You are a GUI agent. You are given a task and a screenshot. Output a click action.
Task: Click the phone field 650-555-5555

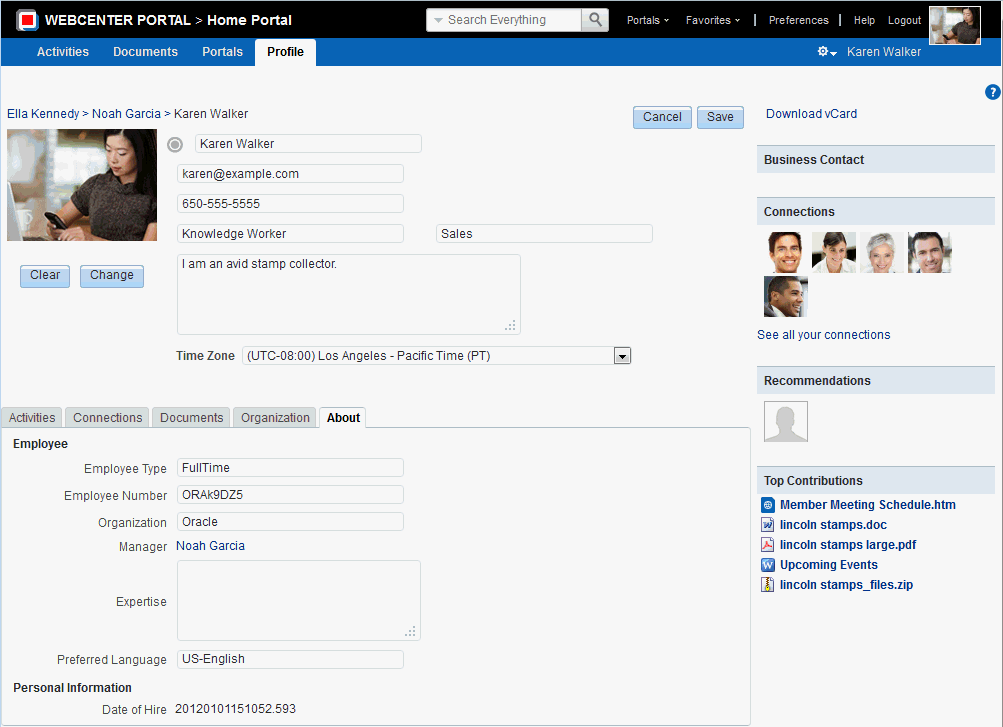[290, 204]
